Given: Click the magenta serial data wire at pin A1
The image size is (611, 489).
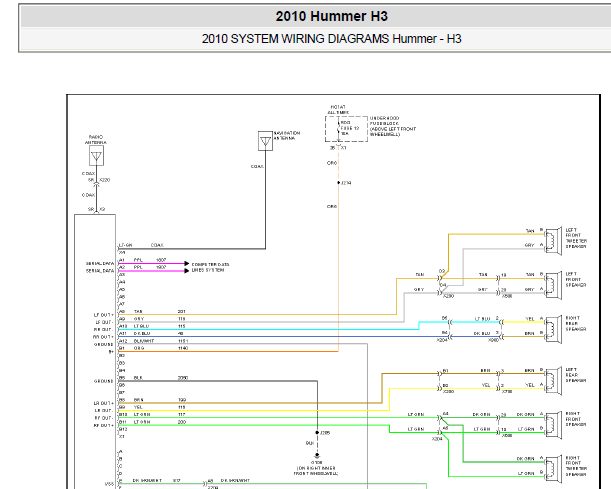Looking at the screenshot, I should pyautogui.click(x=152, y=264).
